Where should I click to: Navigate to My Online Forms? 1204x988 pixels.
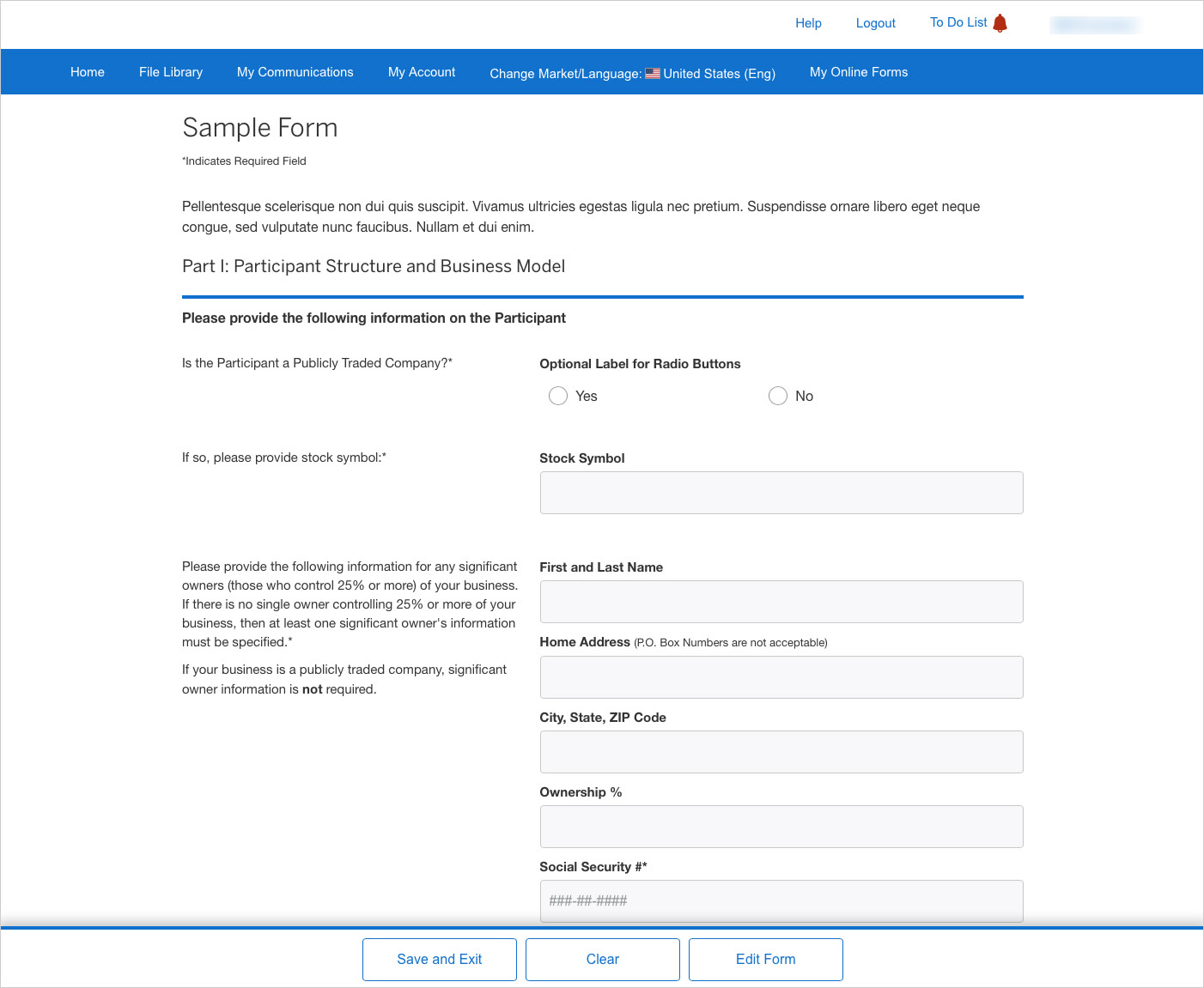pyautogui.click(x=858, y=72)
